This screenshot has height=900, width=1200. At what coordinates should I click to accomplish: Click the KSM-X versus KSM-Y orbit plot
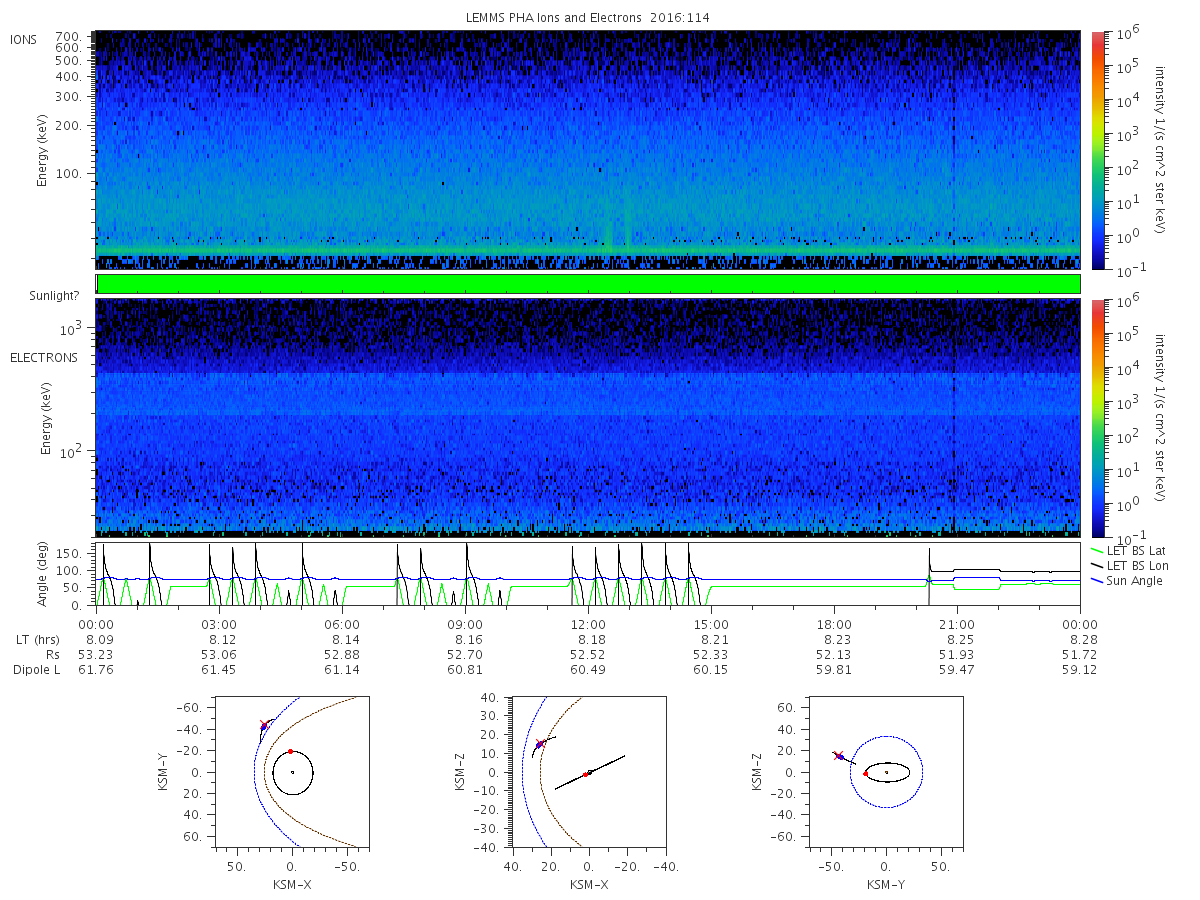(292, 772)
